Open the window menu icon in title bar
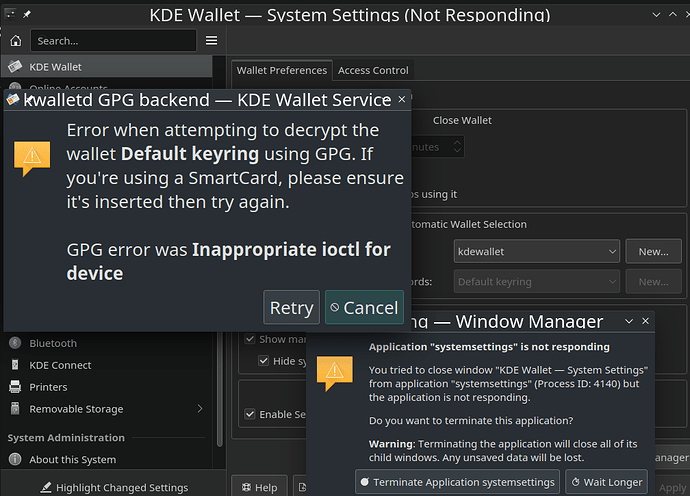690x496 pixels. coord(11,14)
